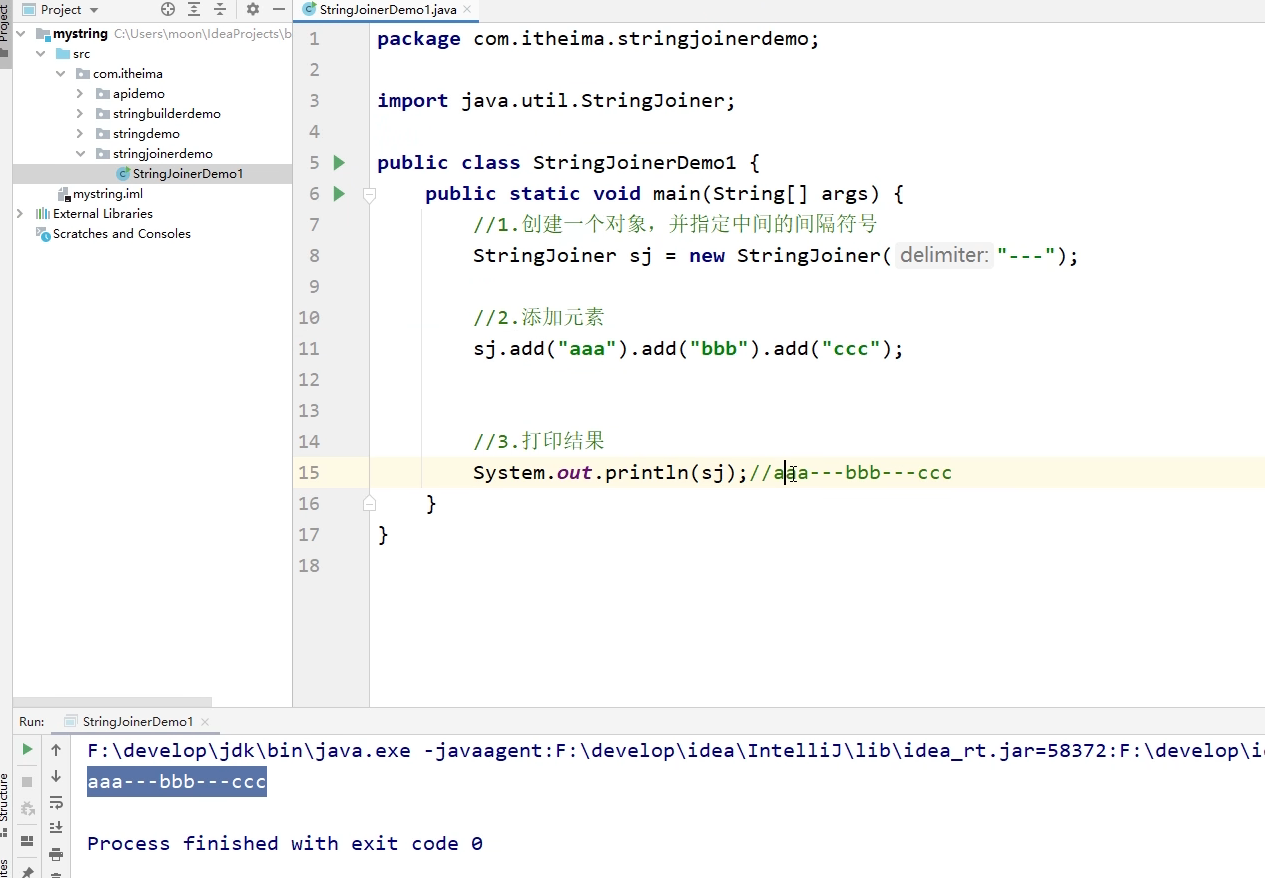Toggle Scroll to End in console
The width and height of the screenshot is (1265, 878).
(x=56, y=827)
